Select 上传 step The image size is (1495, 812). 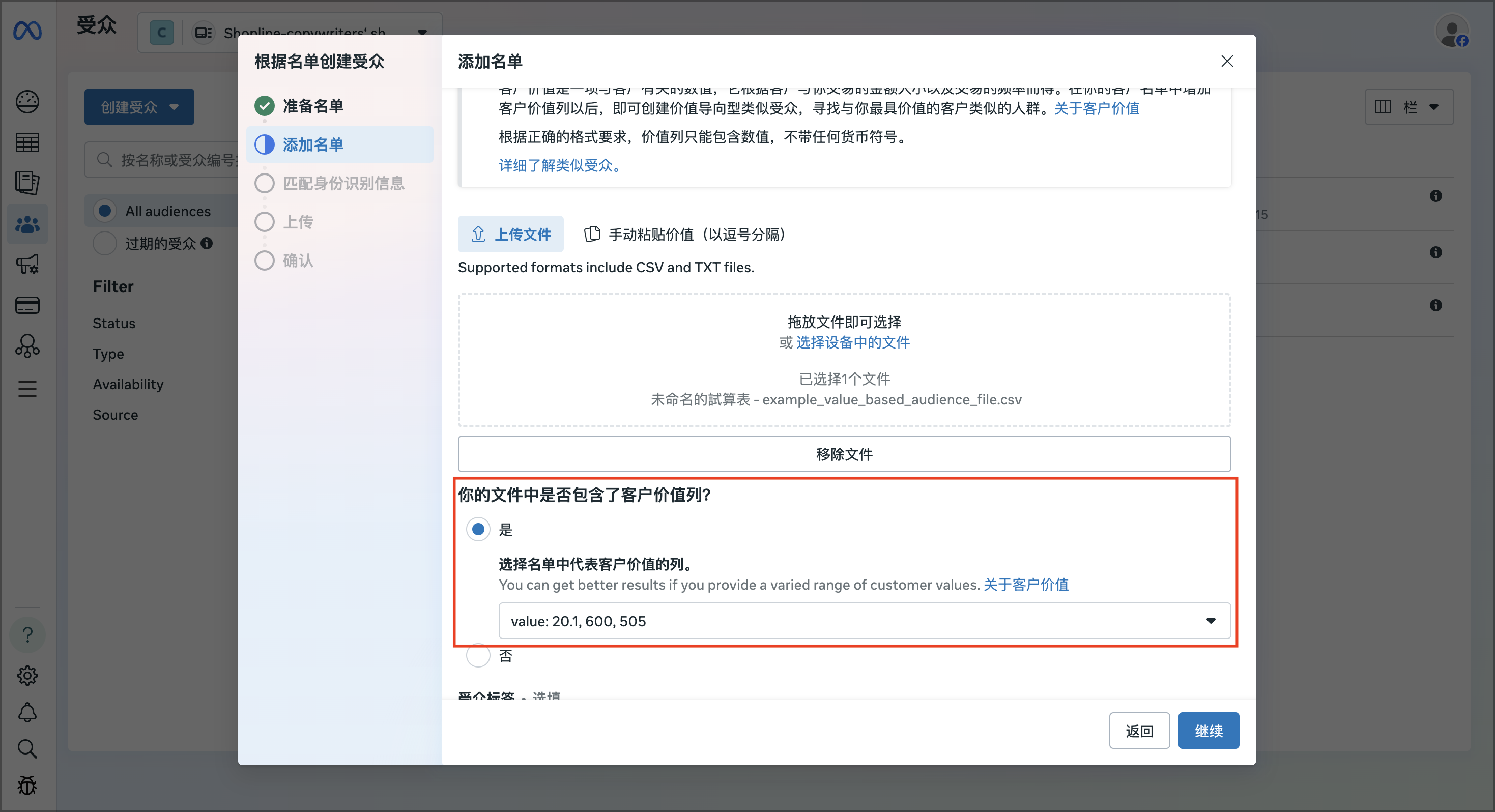point(340,222)
